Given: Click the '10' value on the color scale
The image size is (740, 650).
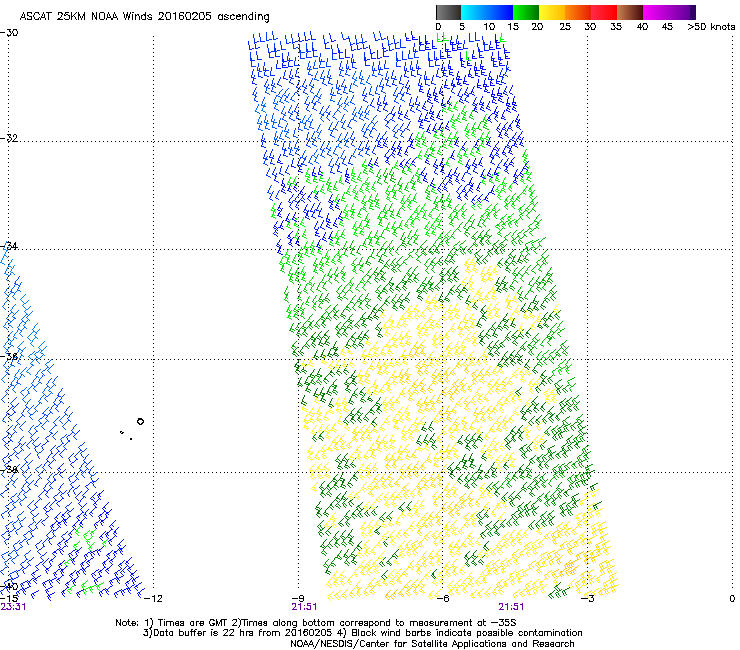Looking at the screenshot, I should pos(488,27).
